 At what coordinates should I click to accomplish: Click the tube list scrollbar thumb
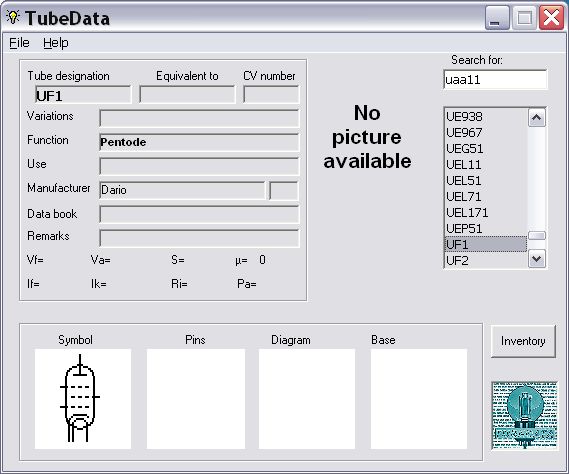click(537, 236)
